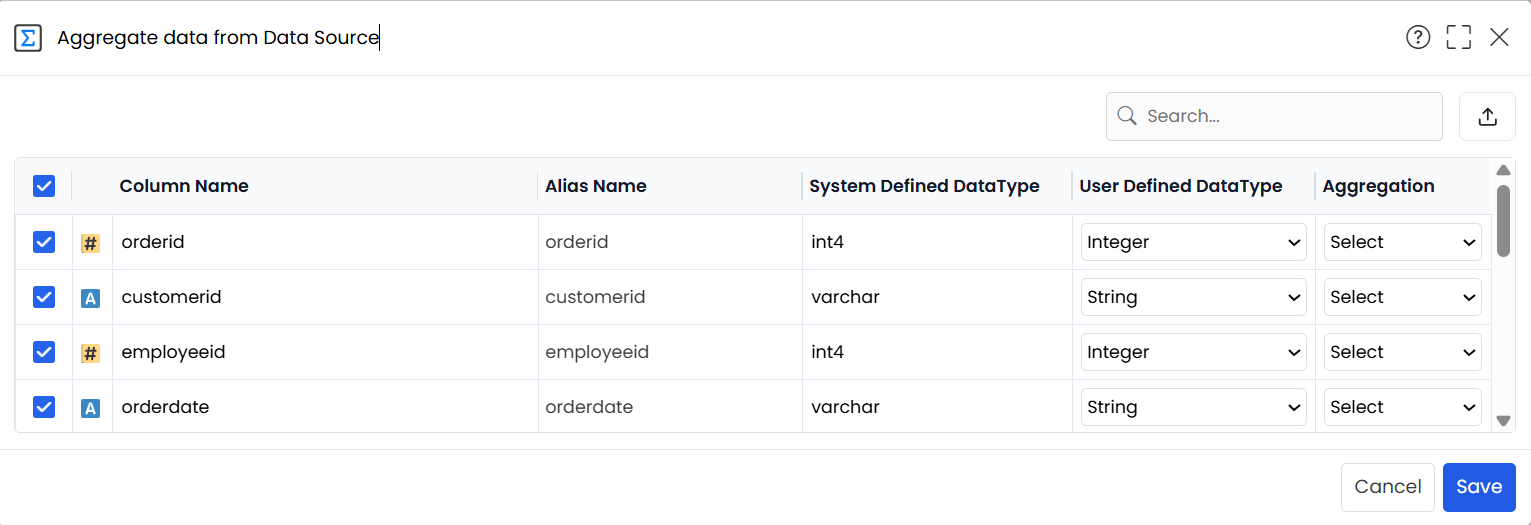Click the Cancel button
Viewport: 1531px width, 525px height.
click(1388, 487)
